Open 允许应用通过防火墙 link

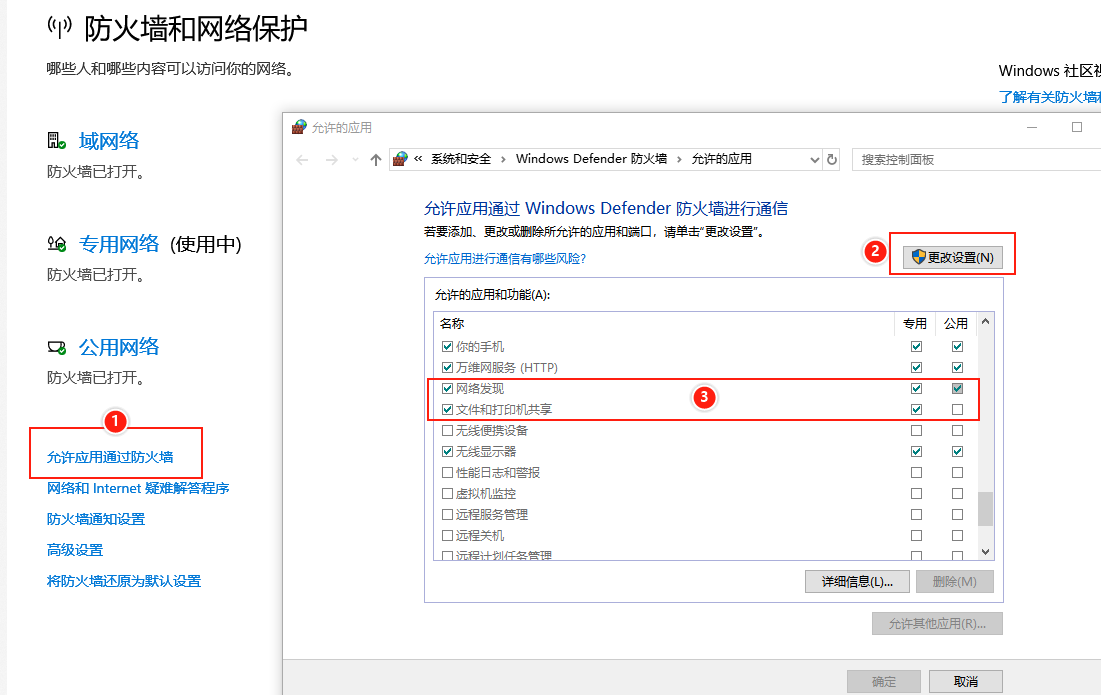(x=110, y=457)
